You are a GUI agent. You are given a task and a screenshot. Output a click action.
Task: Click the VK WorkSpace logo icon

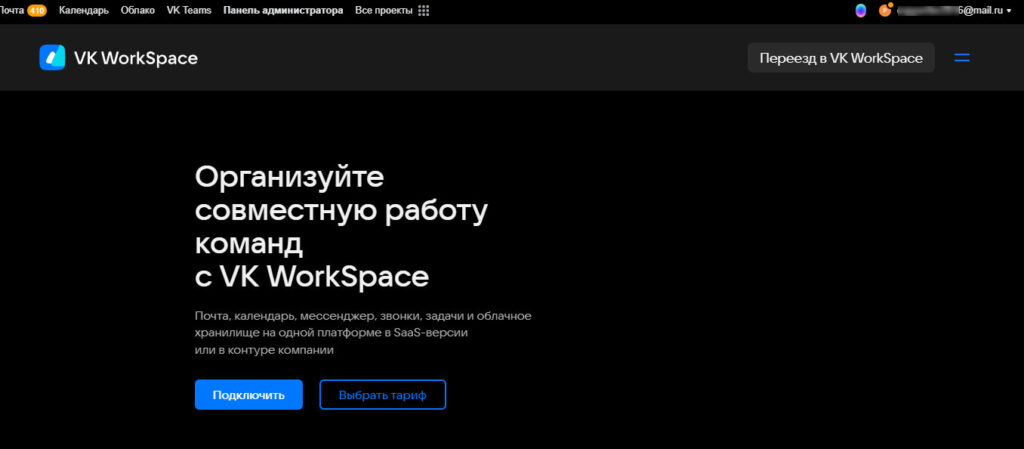52,57
